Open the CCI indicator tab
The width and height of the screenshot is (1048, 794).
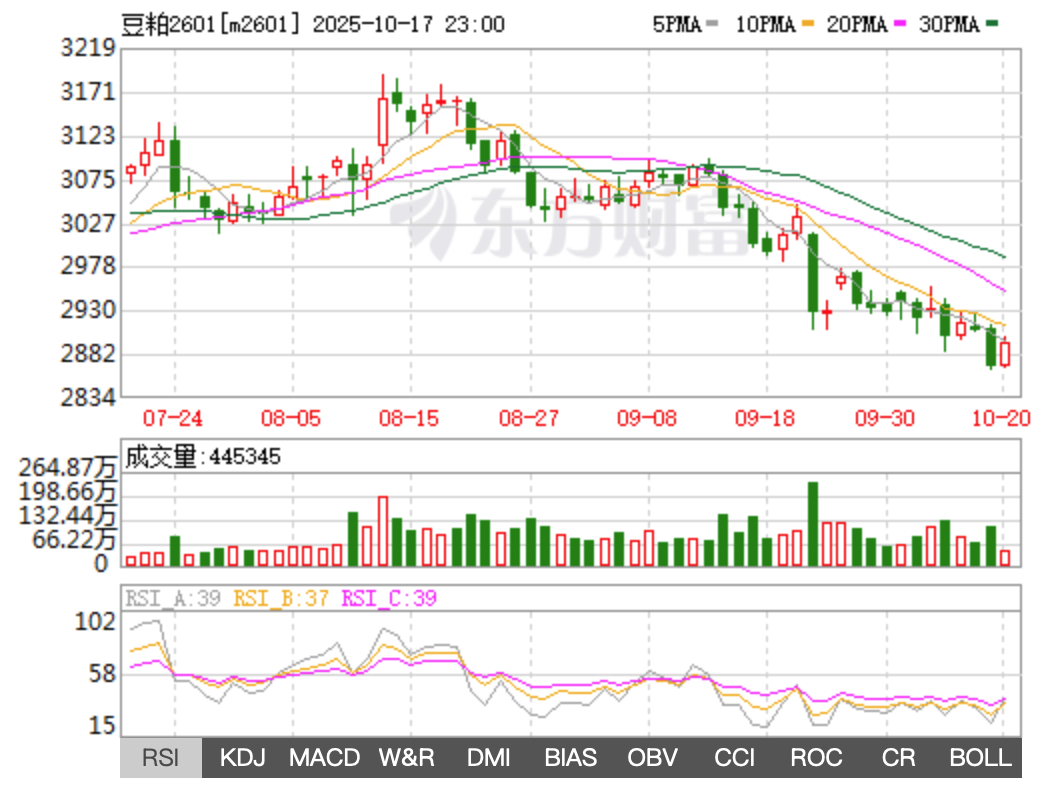coord(734,758)
